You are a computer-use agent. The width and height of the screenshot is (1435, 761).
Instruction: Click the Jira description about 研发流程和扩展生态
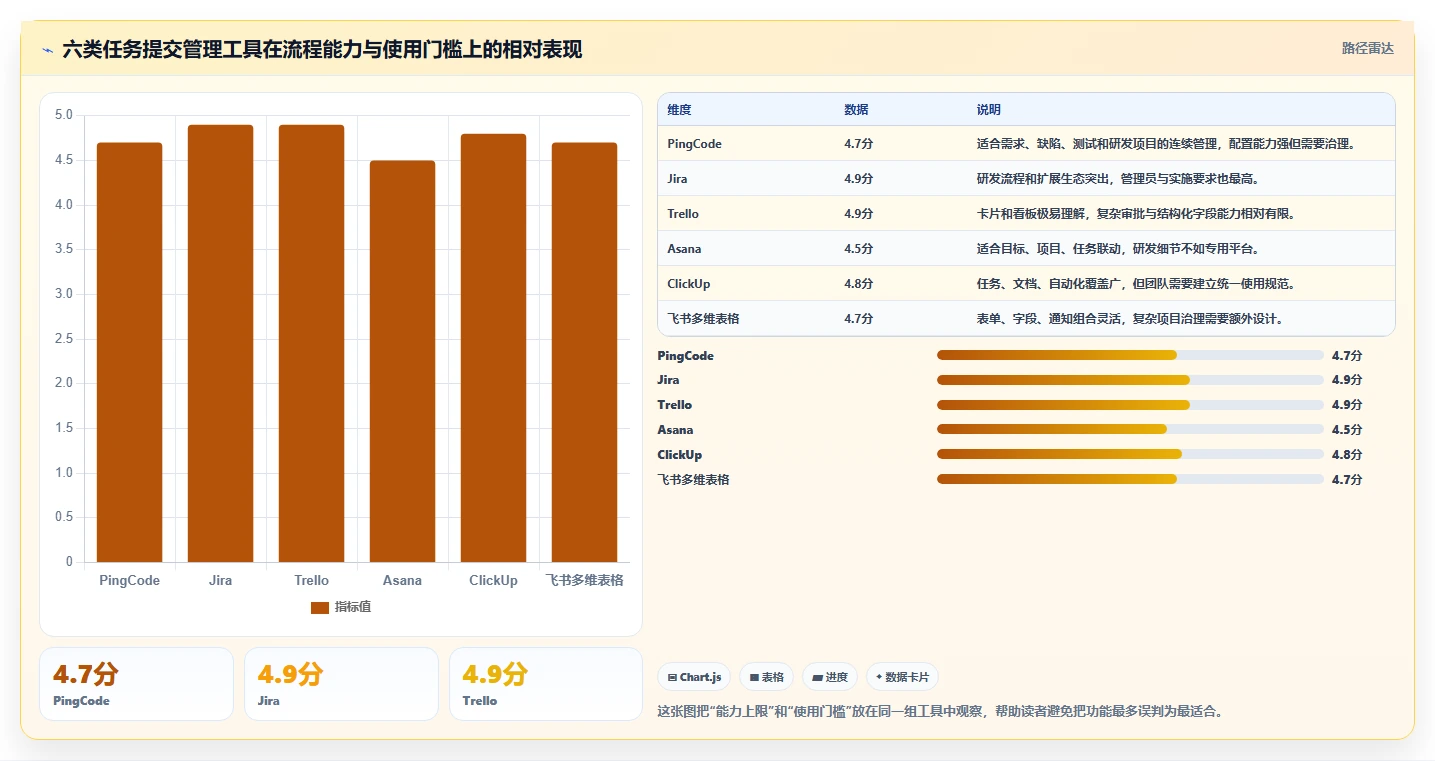(1120, 179)
